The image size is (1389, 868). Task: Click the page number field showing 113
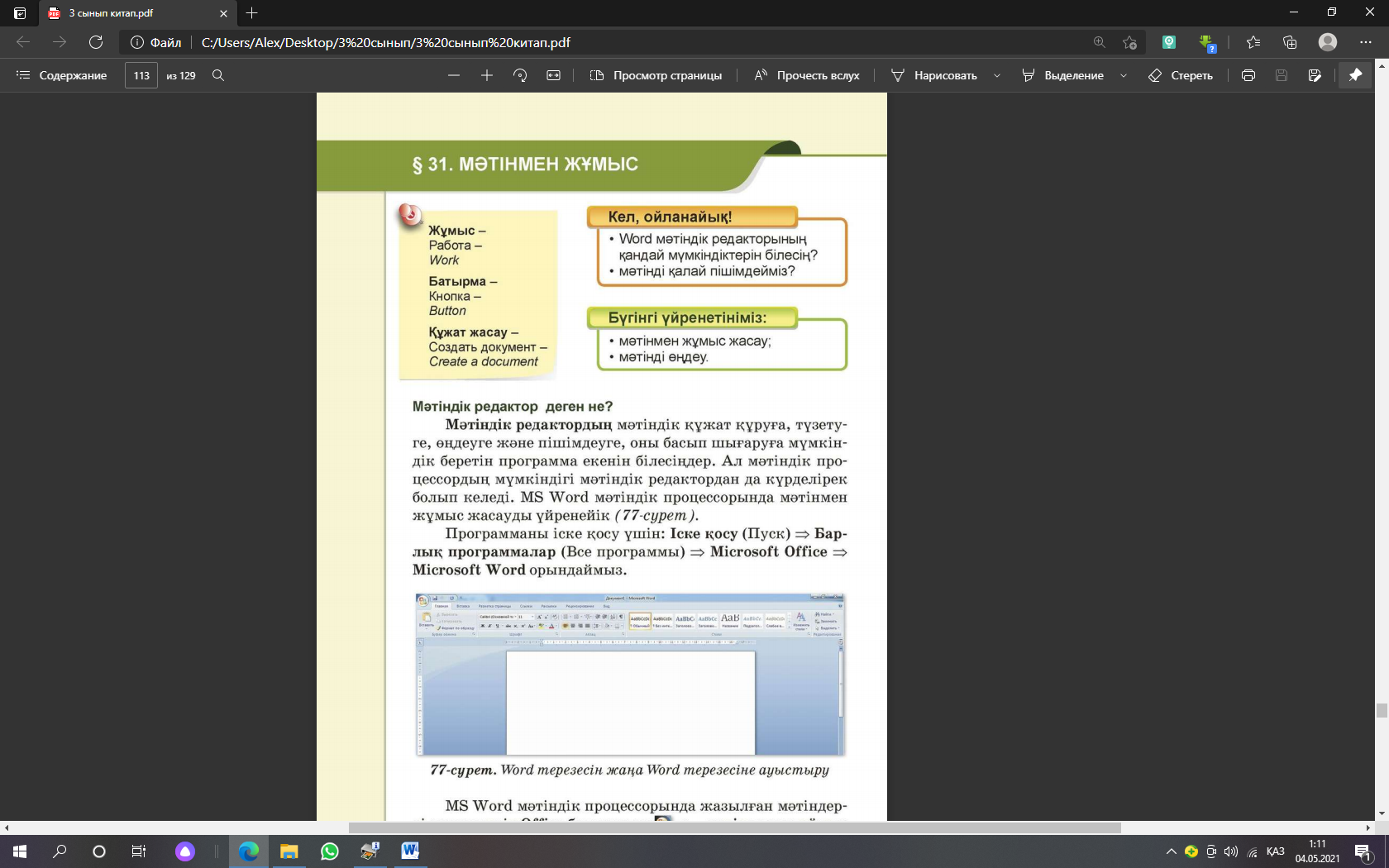coord(141,75)
